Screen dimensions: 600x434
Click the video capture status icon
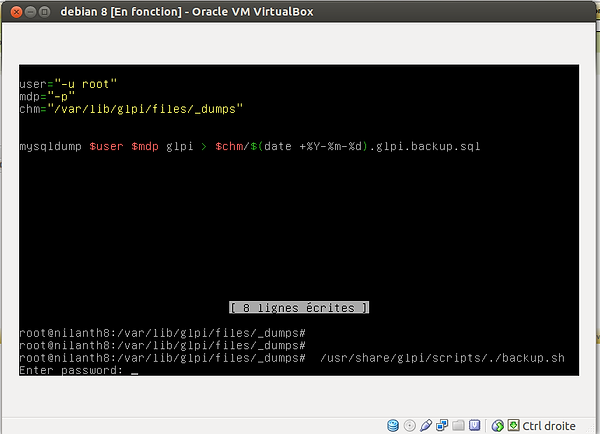pos(474,425)
